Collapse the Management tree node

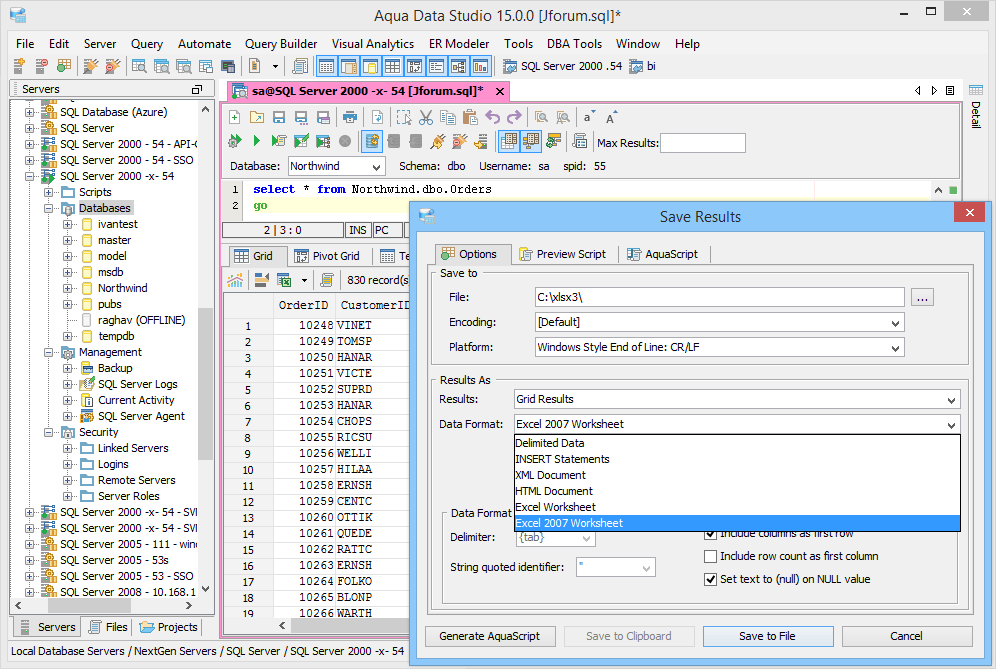pyautogui.click(x=48, y=353)
